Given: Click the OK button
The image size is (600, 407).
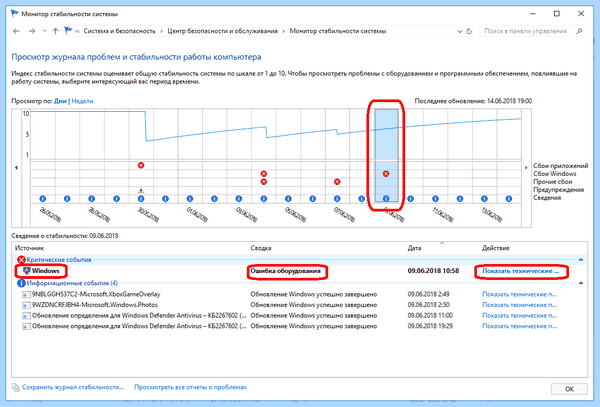Looking at the screenshot, I should pyautogui.click(x=569, y=389).
